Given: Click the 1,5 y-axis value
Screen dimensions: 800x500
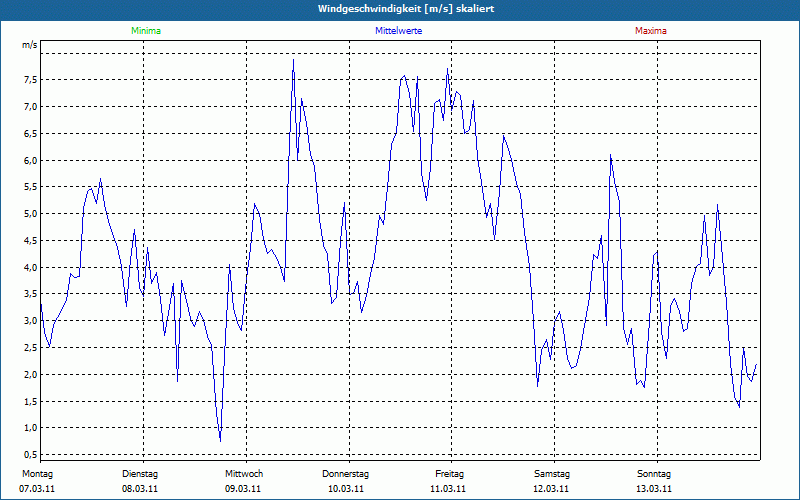Looking at the screenshot, I should (x=30, y=401).
